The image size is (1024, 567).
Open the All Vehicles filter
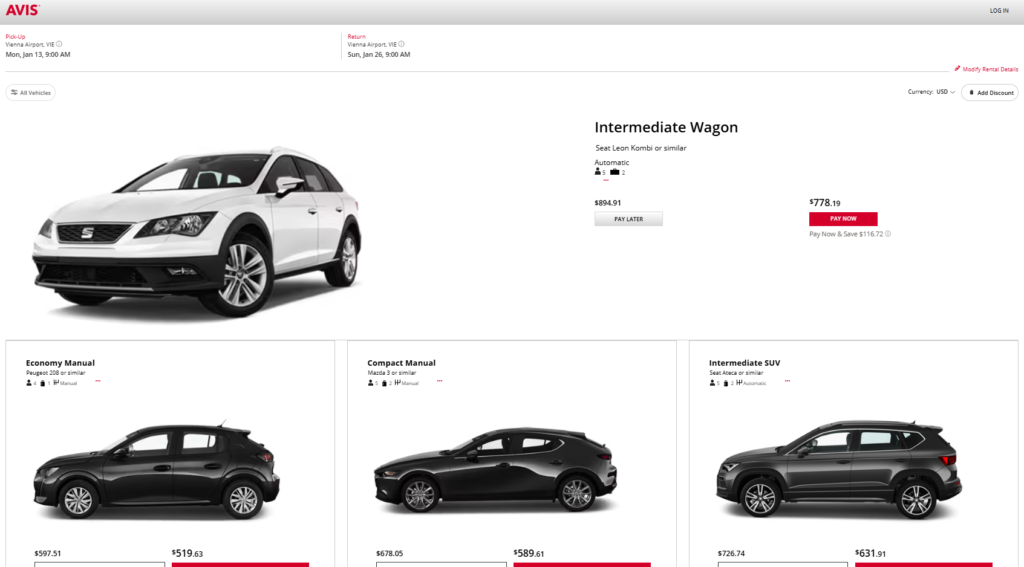coord(31,92)
